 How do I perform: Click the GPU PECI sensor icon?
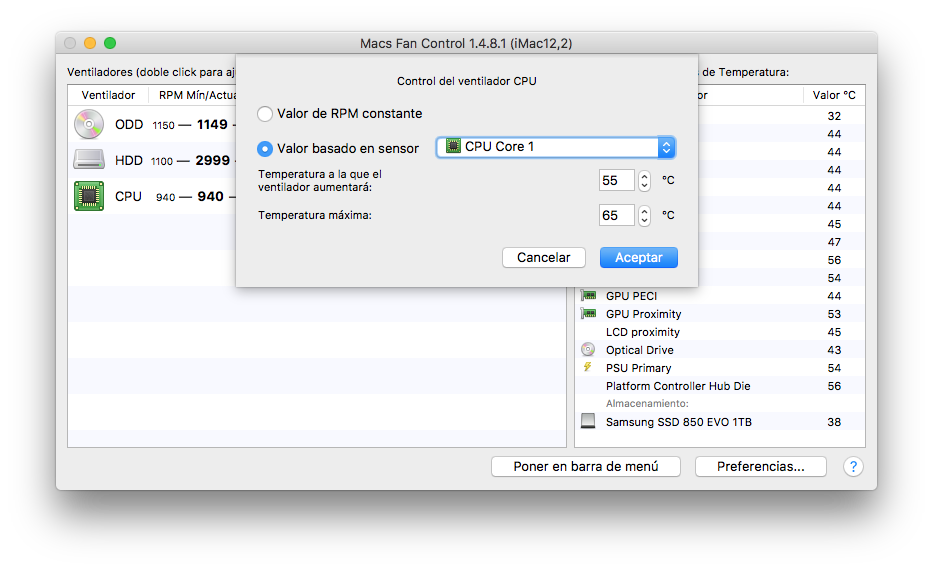click(588, 296)
